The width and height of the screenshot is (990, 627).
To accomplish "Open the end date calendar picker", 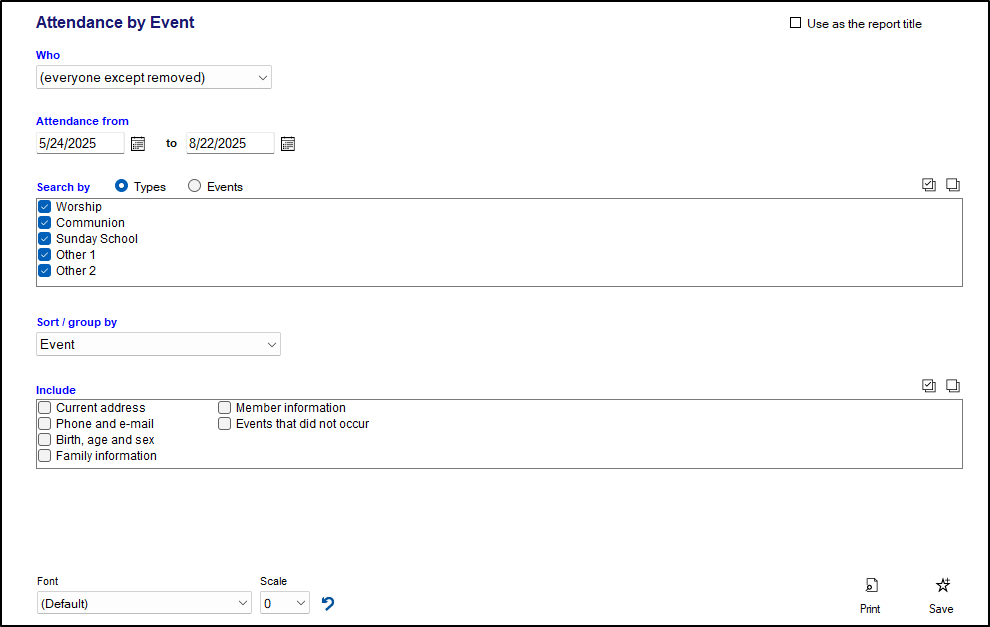I will [288, 144].
